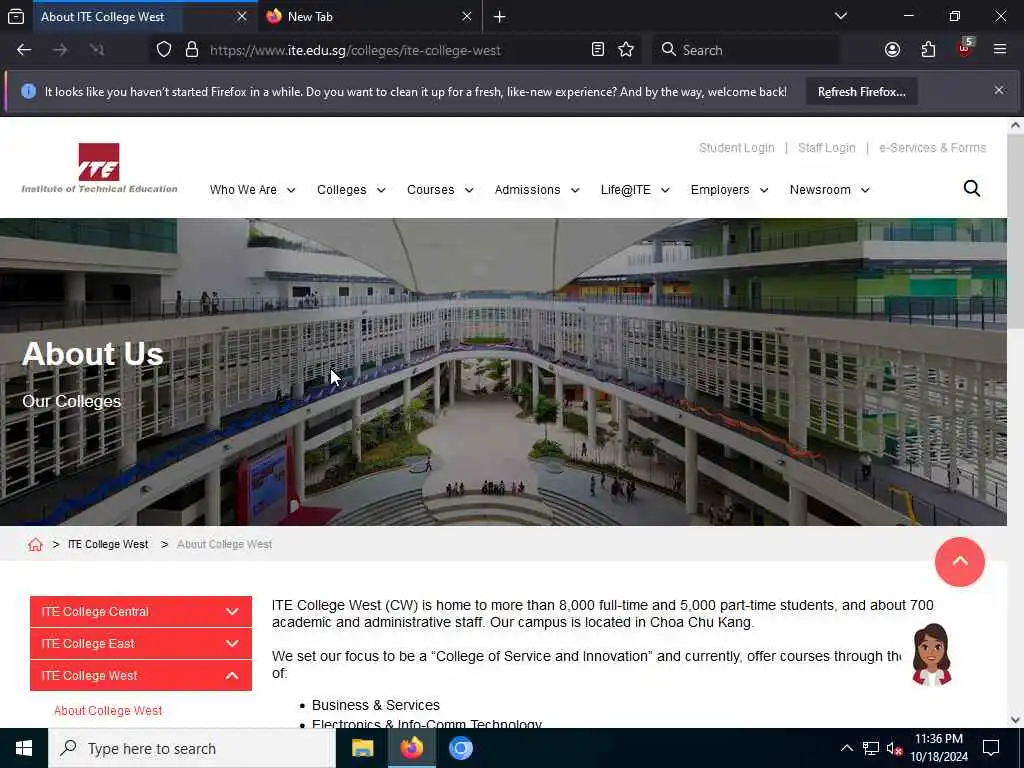Open the Windows notification center icon
The width and height of the screenshot is (1024, 768).
[991, 748]
